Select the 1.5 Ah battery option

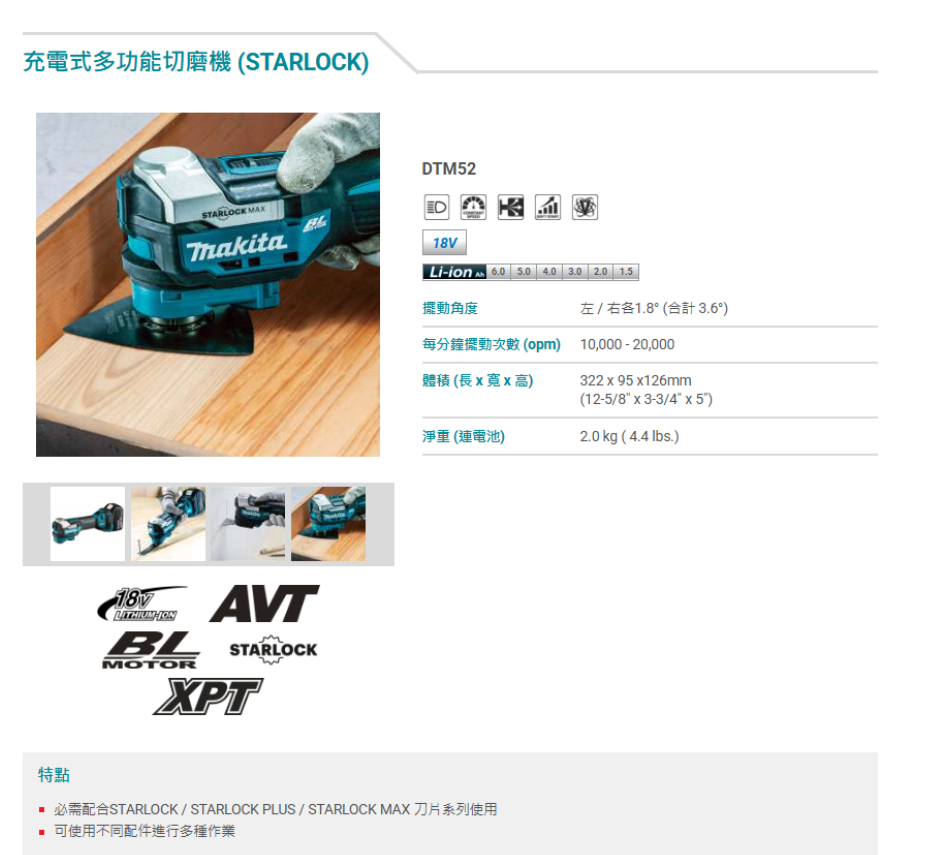(x=626, y=272)
